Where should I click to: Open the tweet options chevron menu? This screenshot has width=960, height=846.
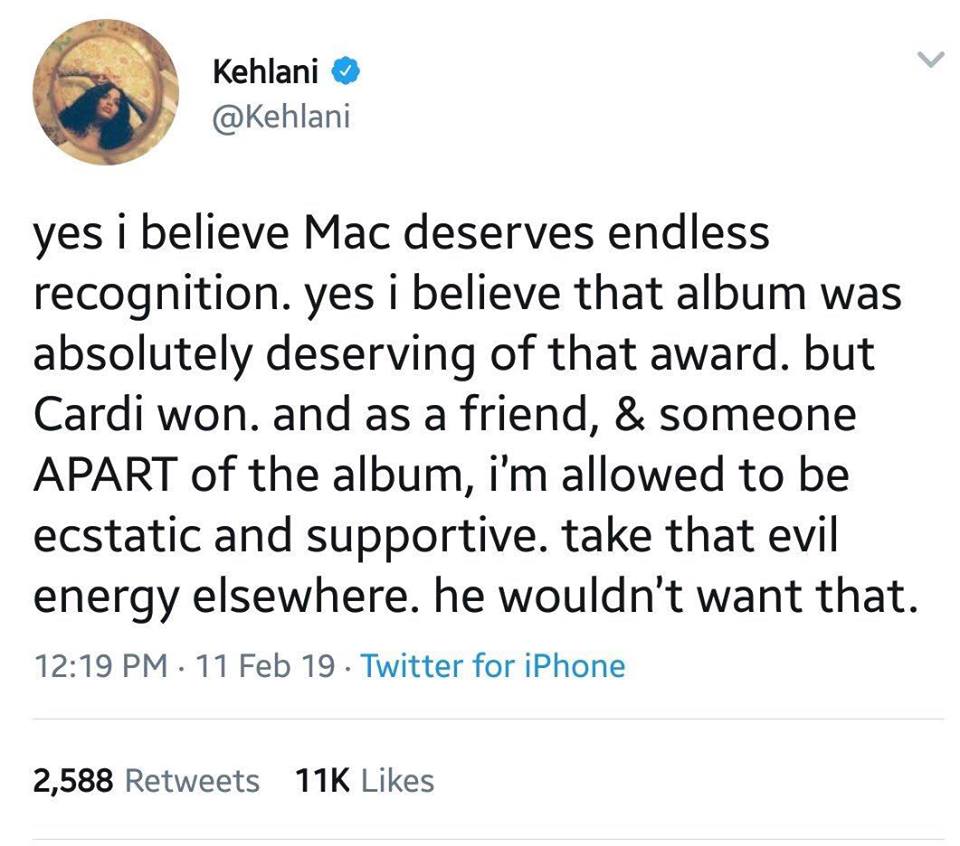point(930,62)
